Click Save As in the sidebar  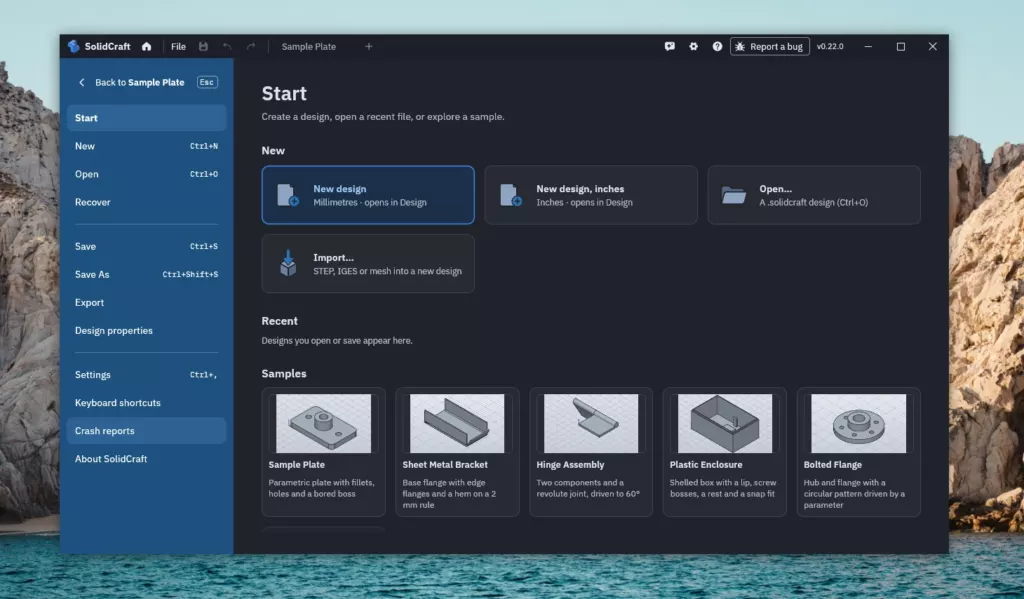point(146,274)
